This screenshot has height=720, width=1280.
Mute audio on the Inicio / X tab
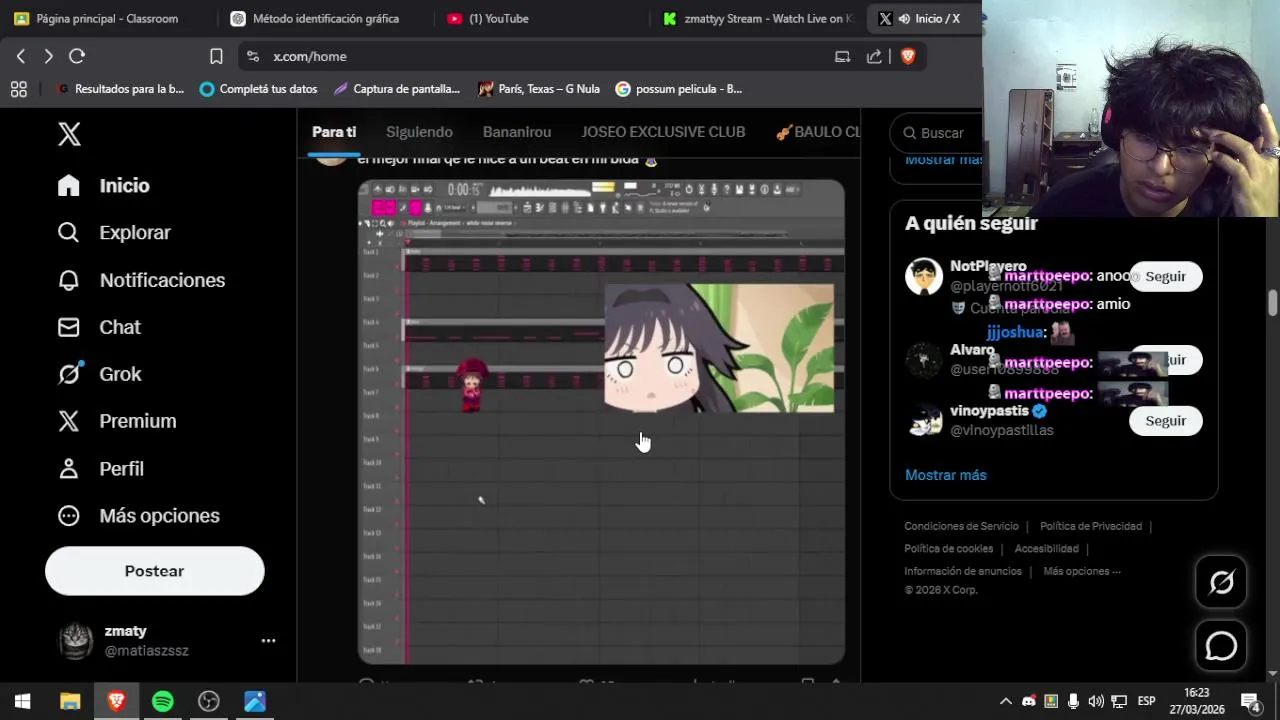click(x=904, y=19)
